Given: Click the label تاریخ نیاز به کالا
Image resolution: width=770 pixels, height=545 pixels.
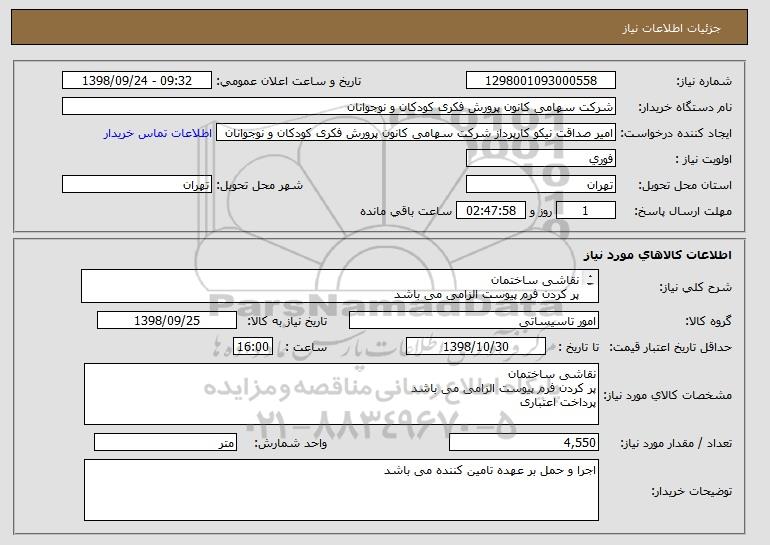Looking at the screenshot, I should tap(287, 321).
